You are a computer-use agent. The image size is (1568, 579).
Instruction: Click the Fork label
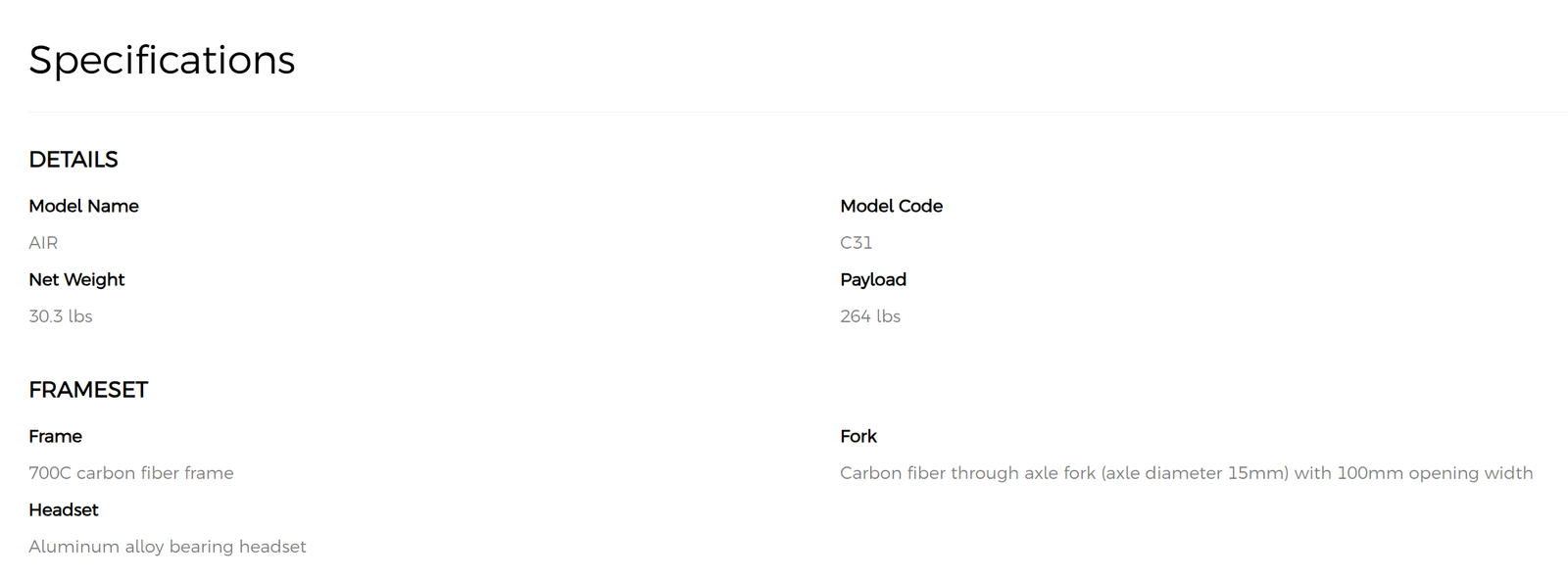tap(858, 436)
